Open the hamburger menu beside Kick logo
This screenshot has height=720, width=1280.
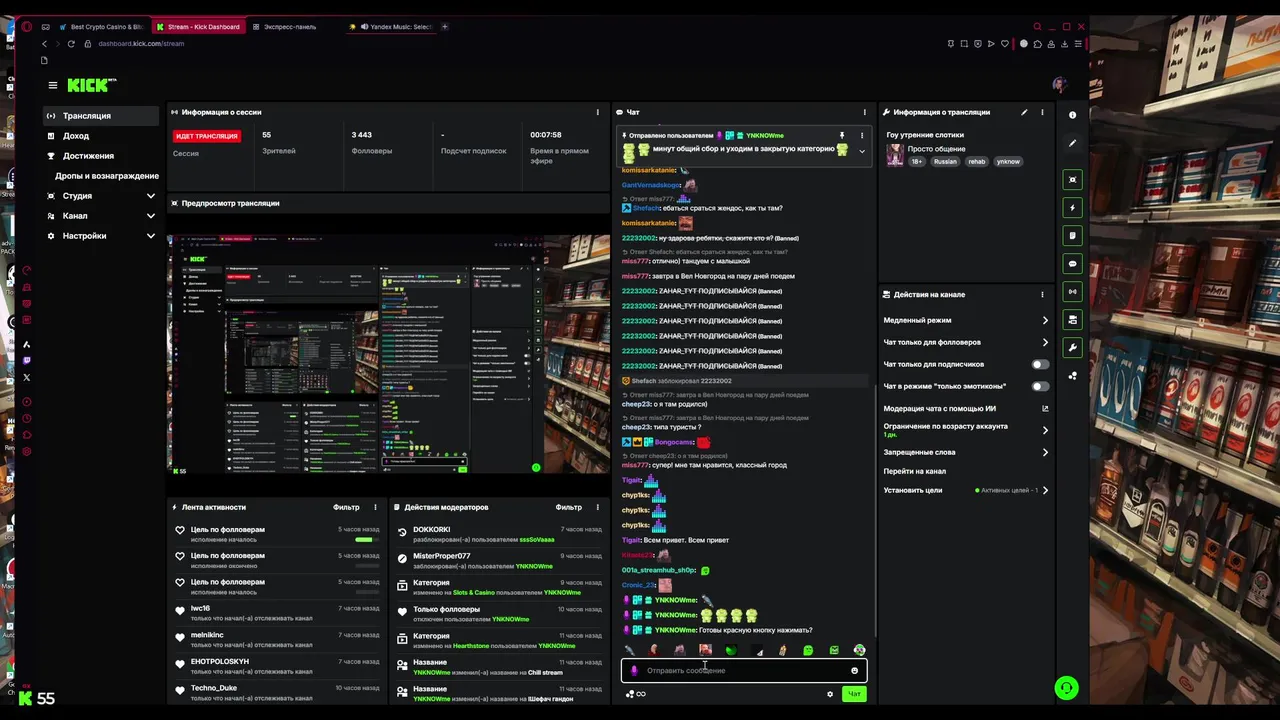[53, 85]
